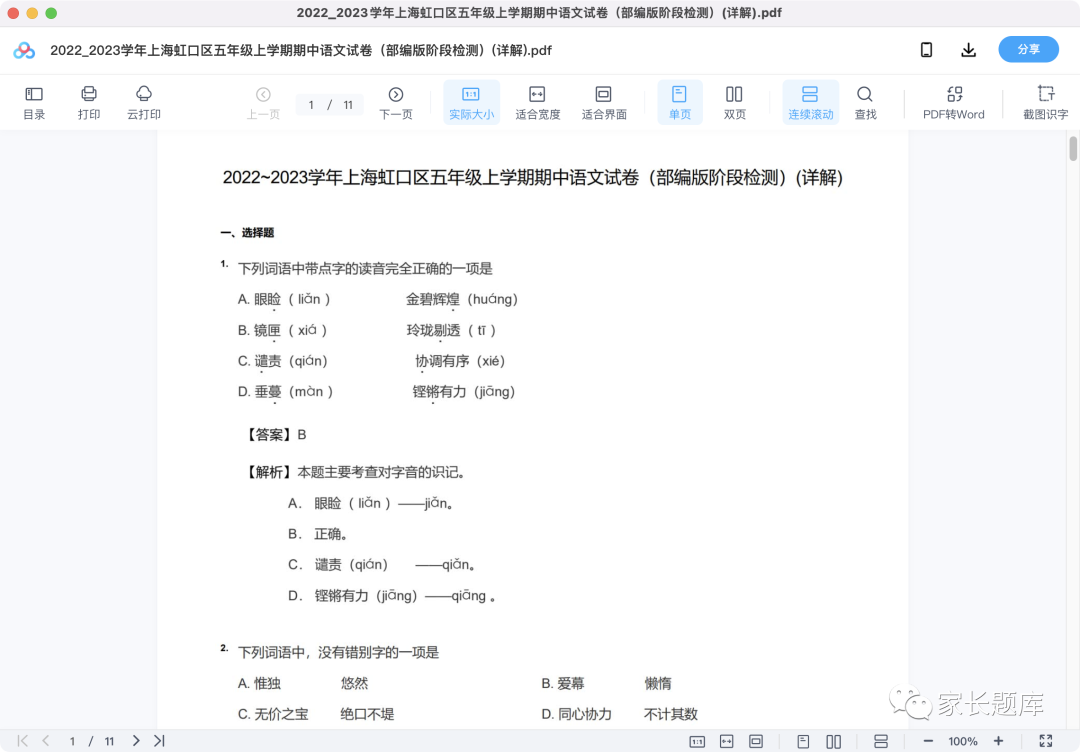Image resolution: width=1080 pixels, height=752 pixels.
Task: Click the 【解析】 explanation line
Action: [x=356, y=472]
